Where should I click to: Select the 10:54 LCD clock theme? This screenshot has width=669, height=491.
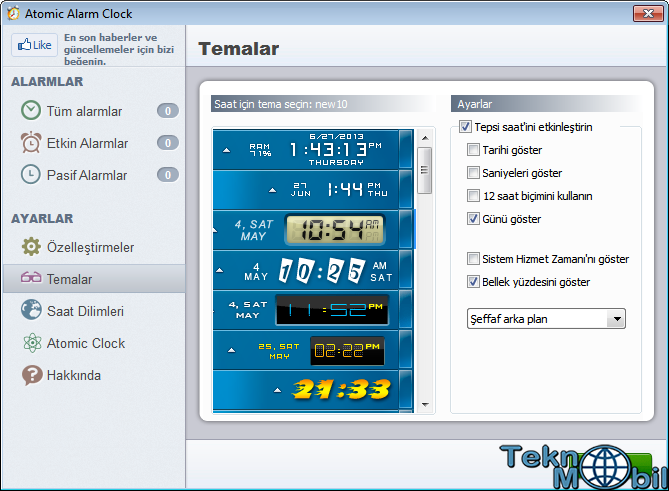coord(313,230)
